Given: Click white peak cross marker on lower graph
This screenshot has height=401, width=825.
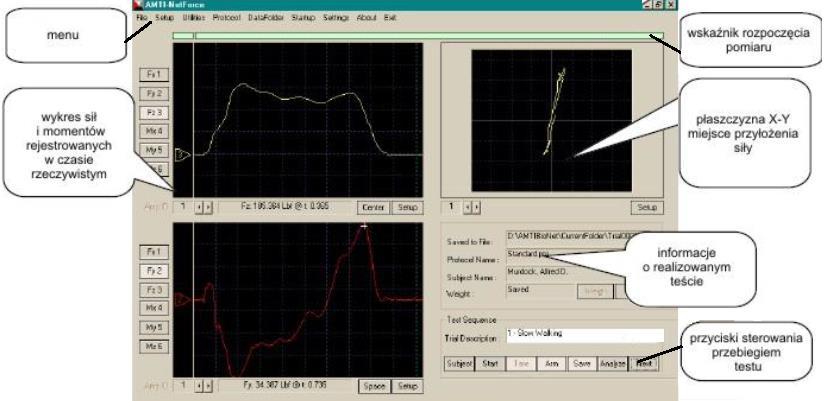Looking at the screenshot, I should (x=364, y=226).
